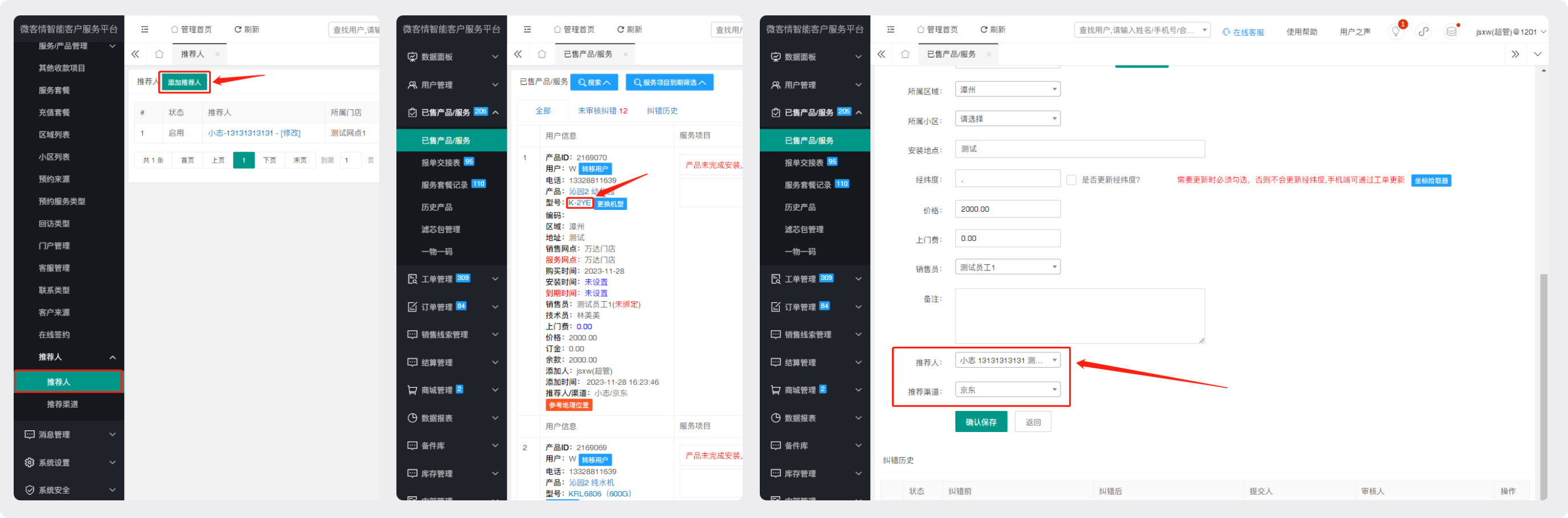
Task: Click 确认保存 button
Action: click(981, 422)
